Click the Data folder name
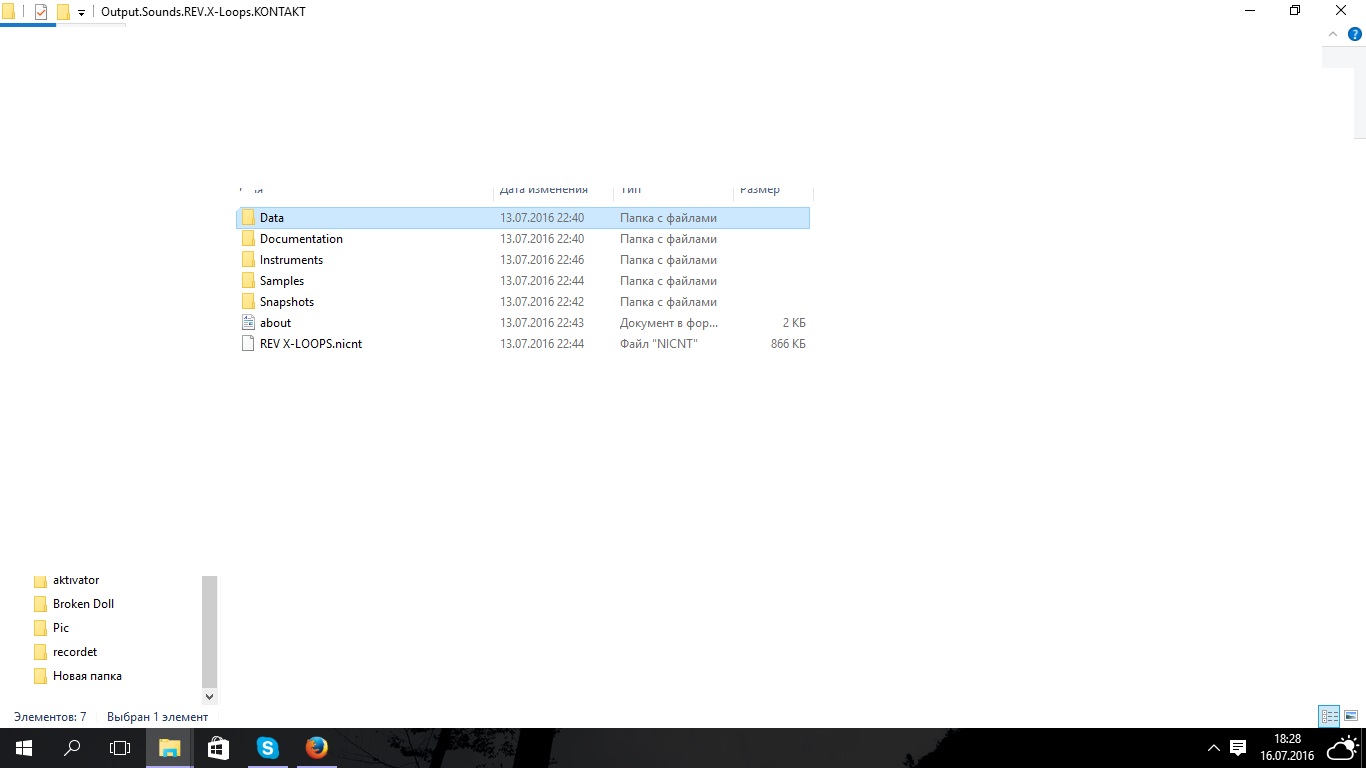Viewport: 1366px width, 768px height. [272, 217]
